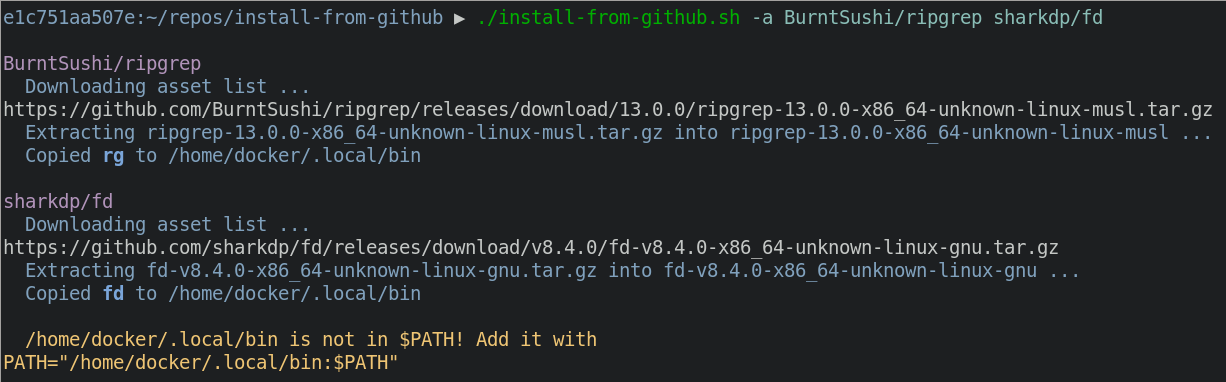
Task: Click the PATH="/home/docker/.local/bin:$PATH" line
Action: [201, 362]
